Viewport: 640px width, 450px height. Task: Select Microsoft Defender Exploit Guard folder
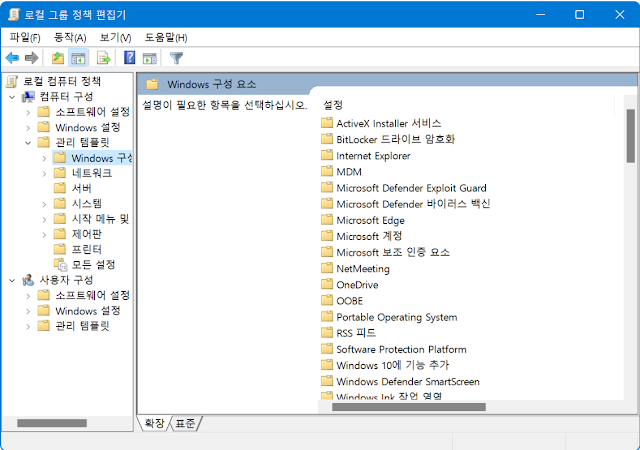(404, 188)
